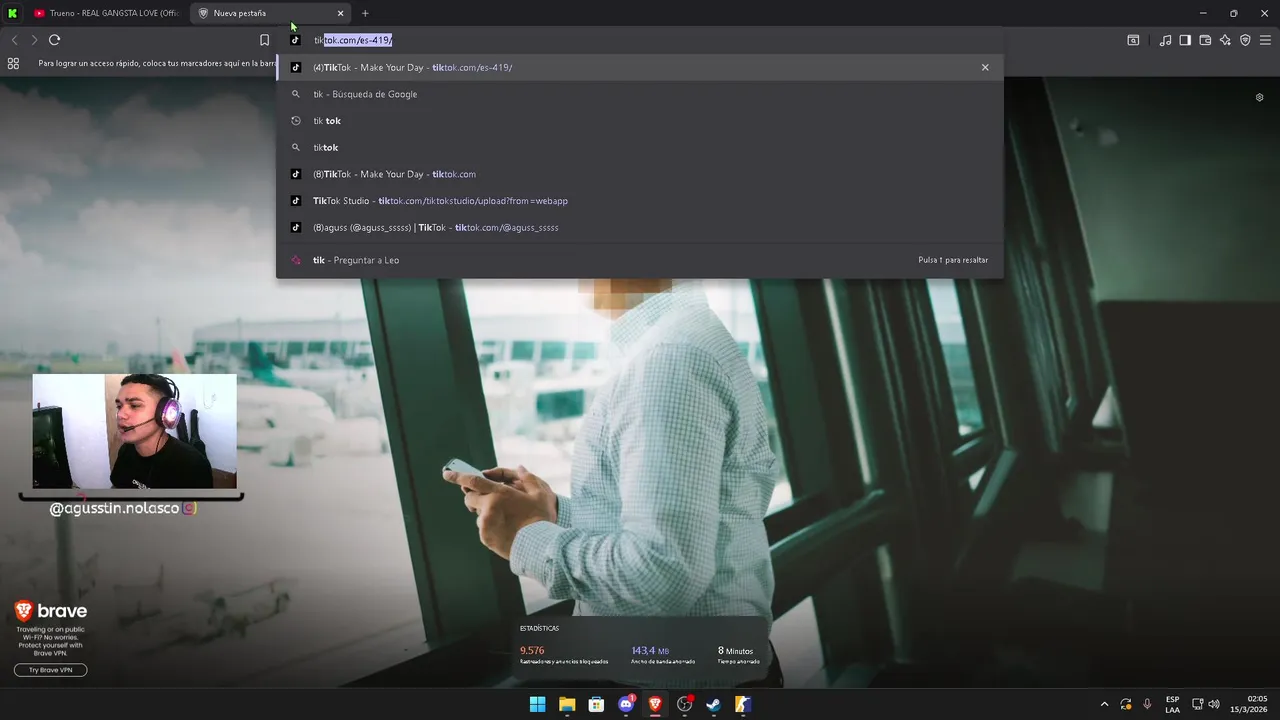Click the webcam overlay thumbnail
The image size is (1280, 720).
pyautogui.click(x=135, y=431)
